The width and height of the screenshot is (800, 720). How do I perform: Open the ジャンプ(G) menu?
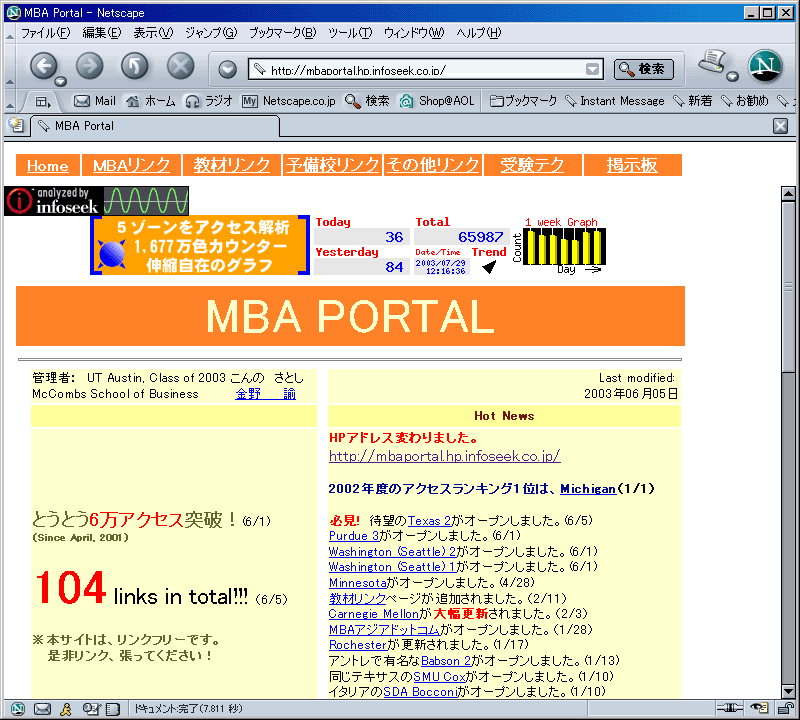[211, 33]
